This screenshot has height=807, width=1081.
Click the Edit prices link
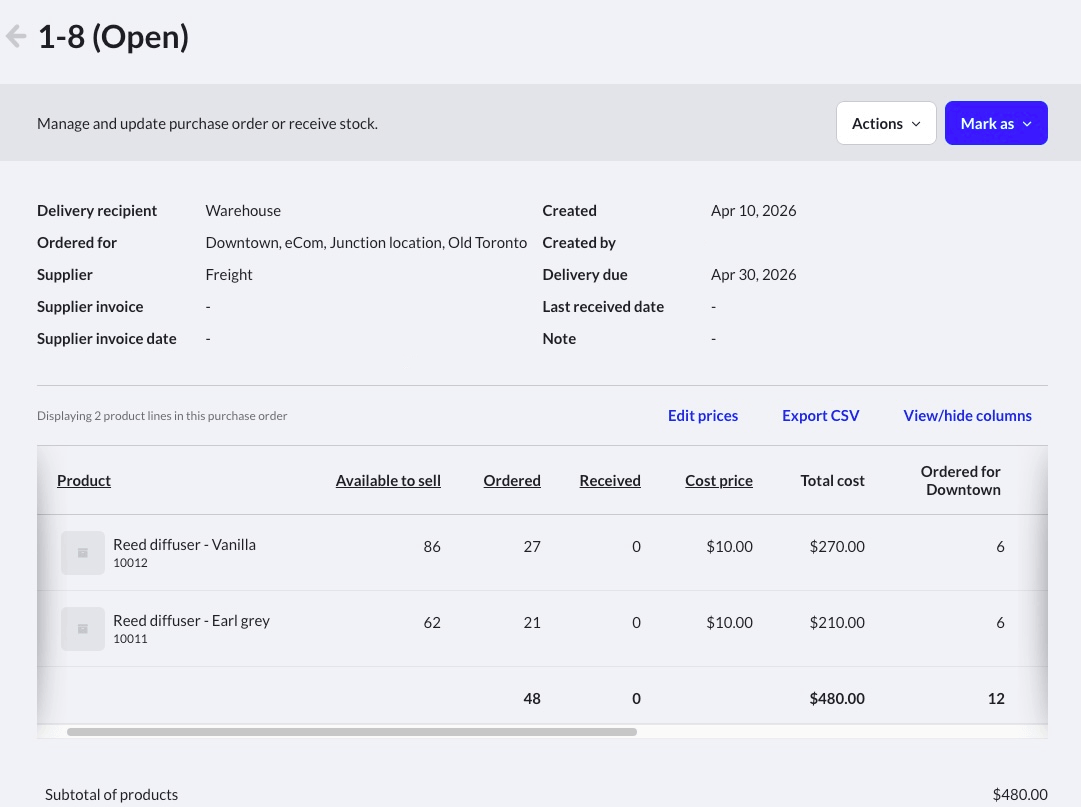(x=703, y=416)
